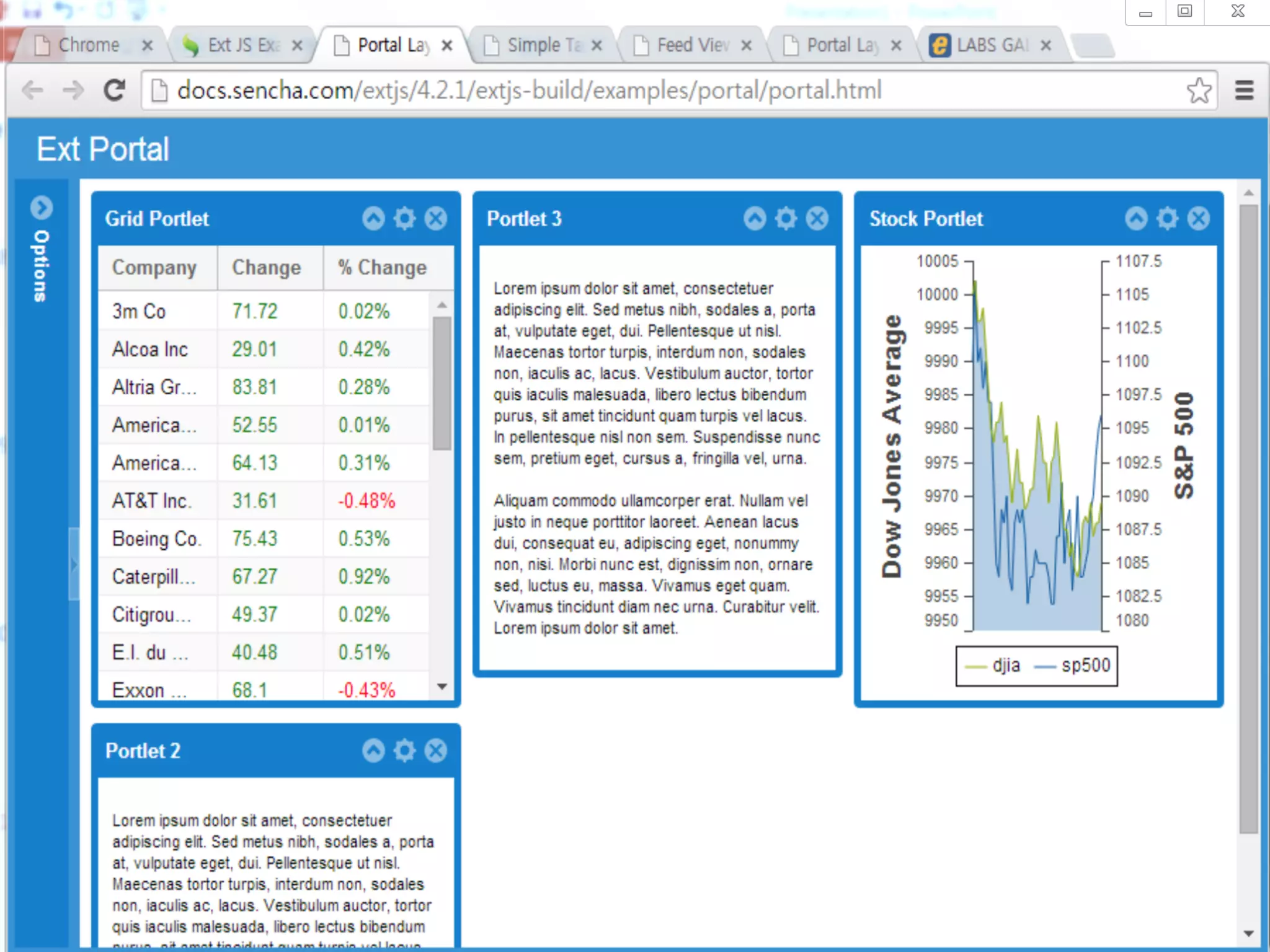Close the Grid Portlet

436,218
